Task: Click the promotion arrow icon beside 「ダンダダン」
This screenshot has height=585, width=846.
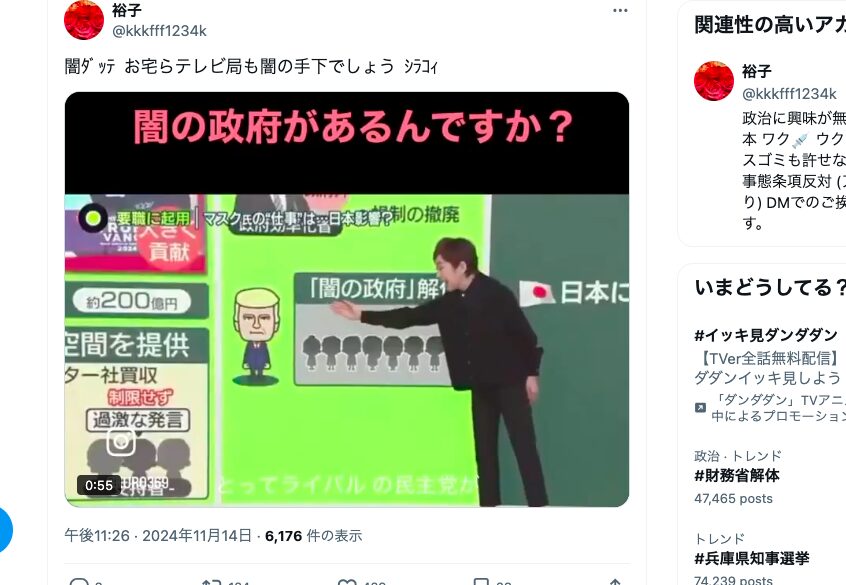Action: point(700,407)
